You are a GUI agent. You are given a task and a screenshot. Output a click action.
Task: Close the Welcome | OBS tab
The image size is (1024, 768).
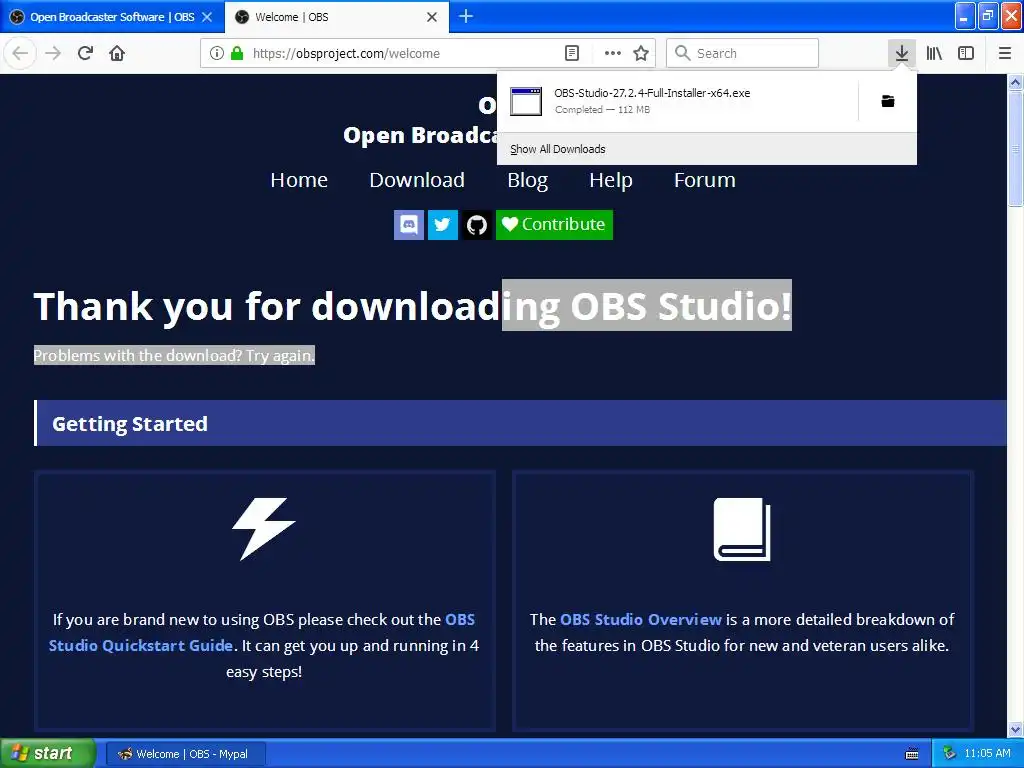point(432,17)
